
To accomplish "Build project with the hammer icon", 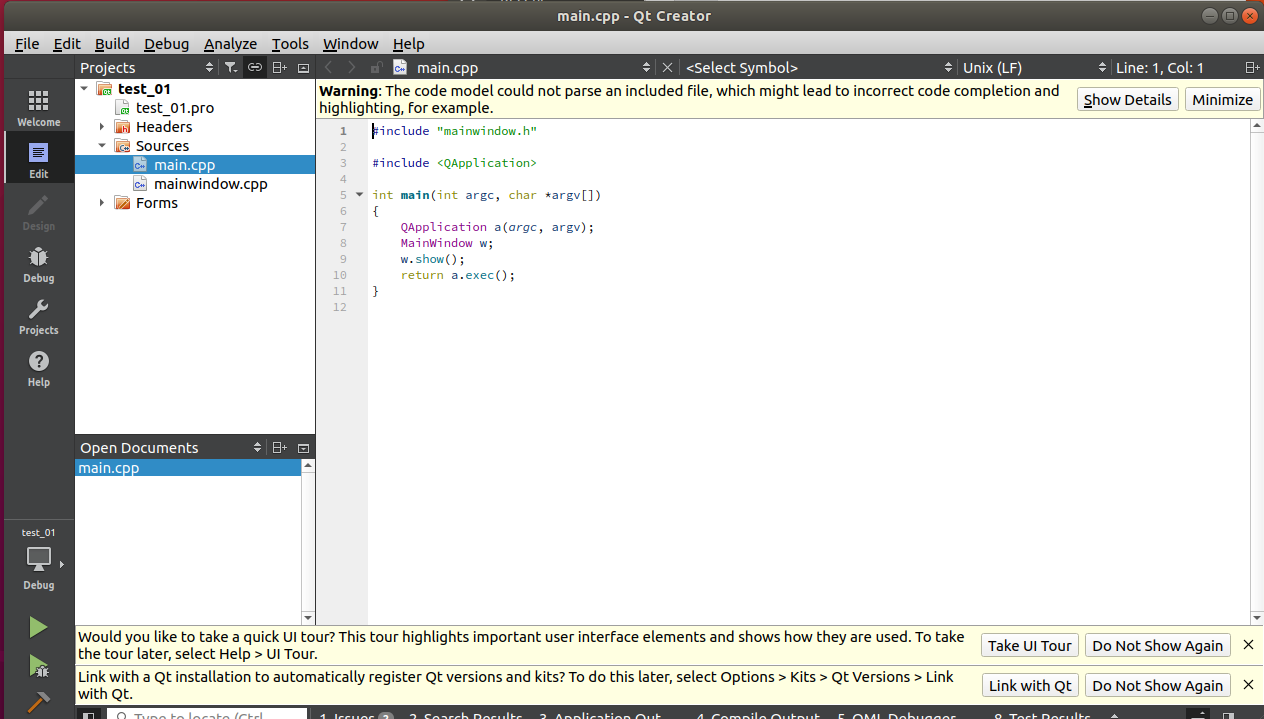I will (38, 702).
